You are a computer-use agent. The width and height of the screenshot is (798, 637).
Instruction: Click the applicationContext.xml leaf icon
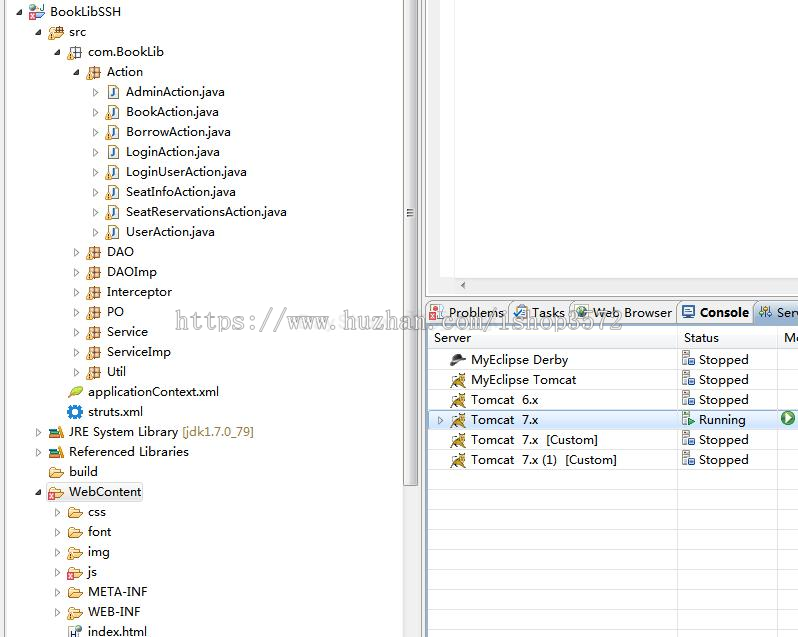click(x=75, y=392)
